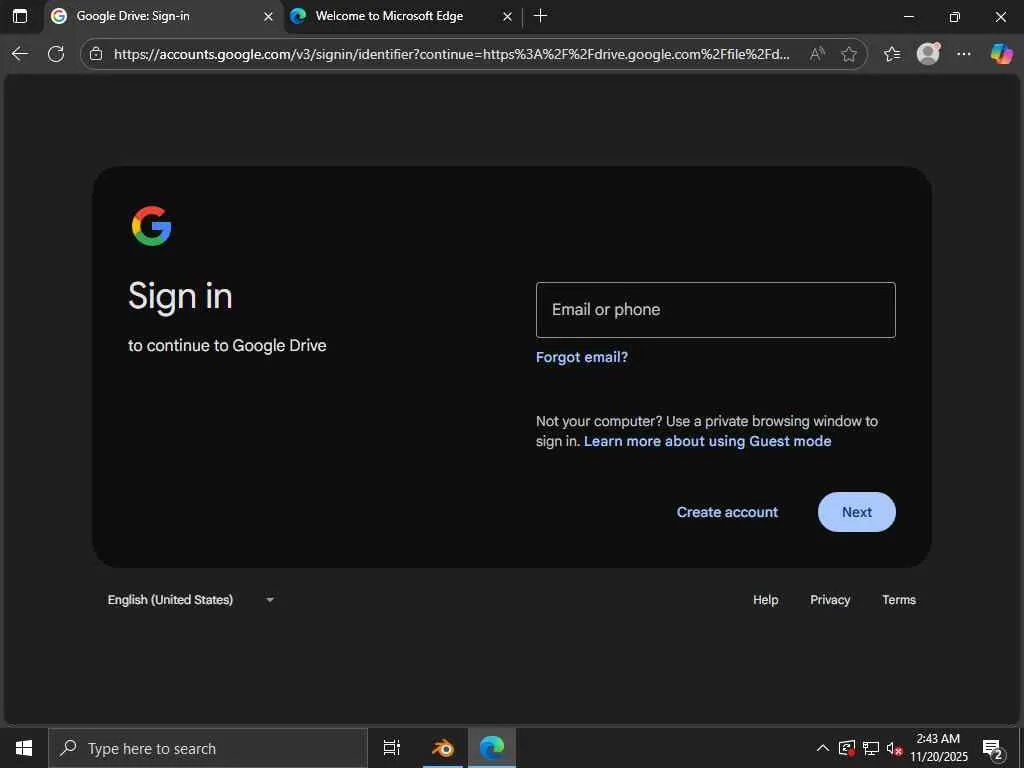Screen dimensions: 1024x768
Task: Open the Forgot email? link
Action: coord(582,357)
